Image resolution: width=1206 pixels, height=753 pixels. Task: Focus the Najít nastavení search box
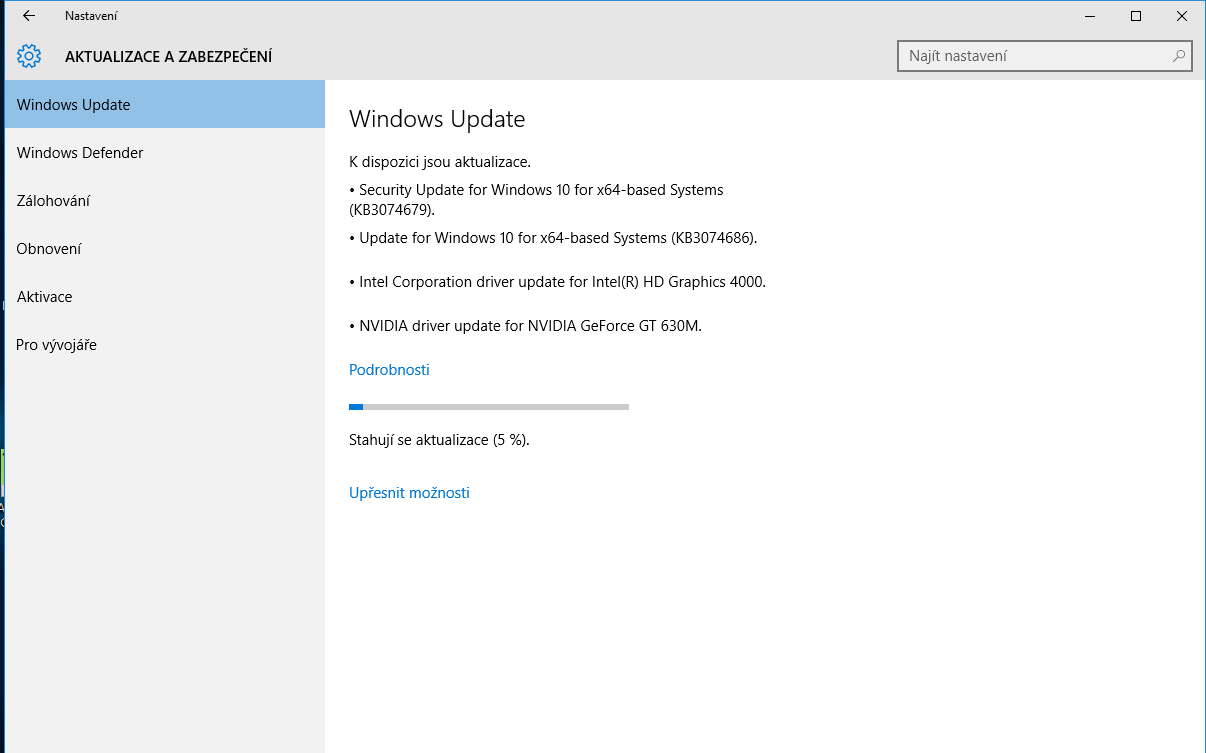click(1045, 56)
